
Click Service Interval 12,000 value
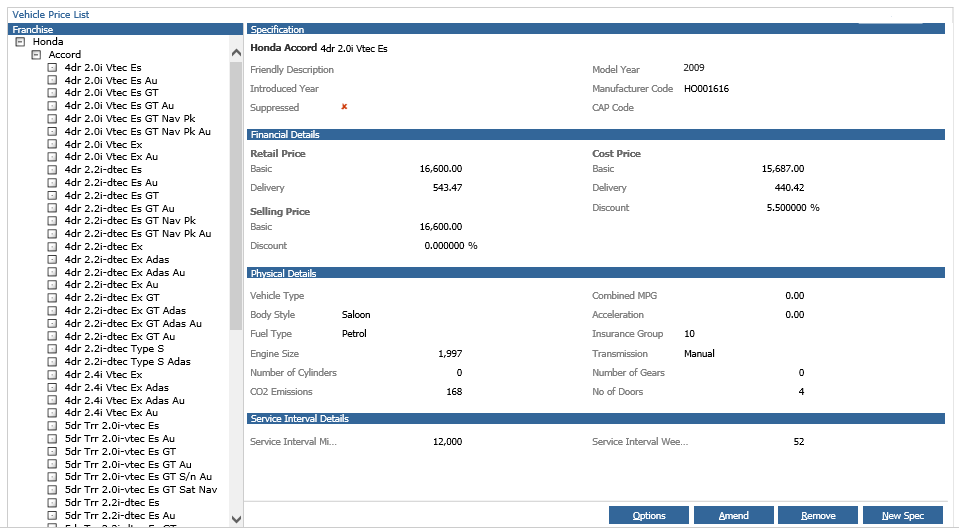(x=448, y=442)
